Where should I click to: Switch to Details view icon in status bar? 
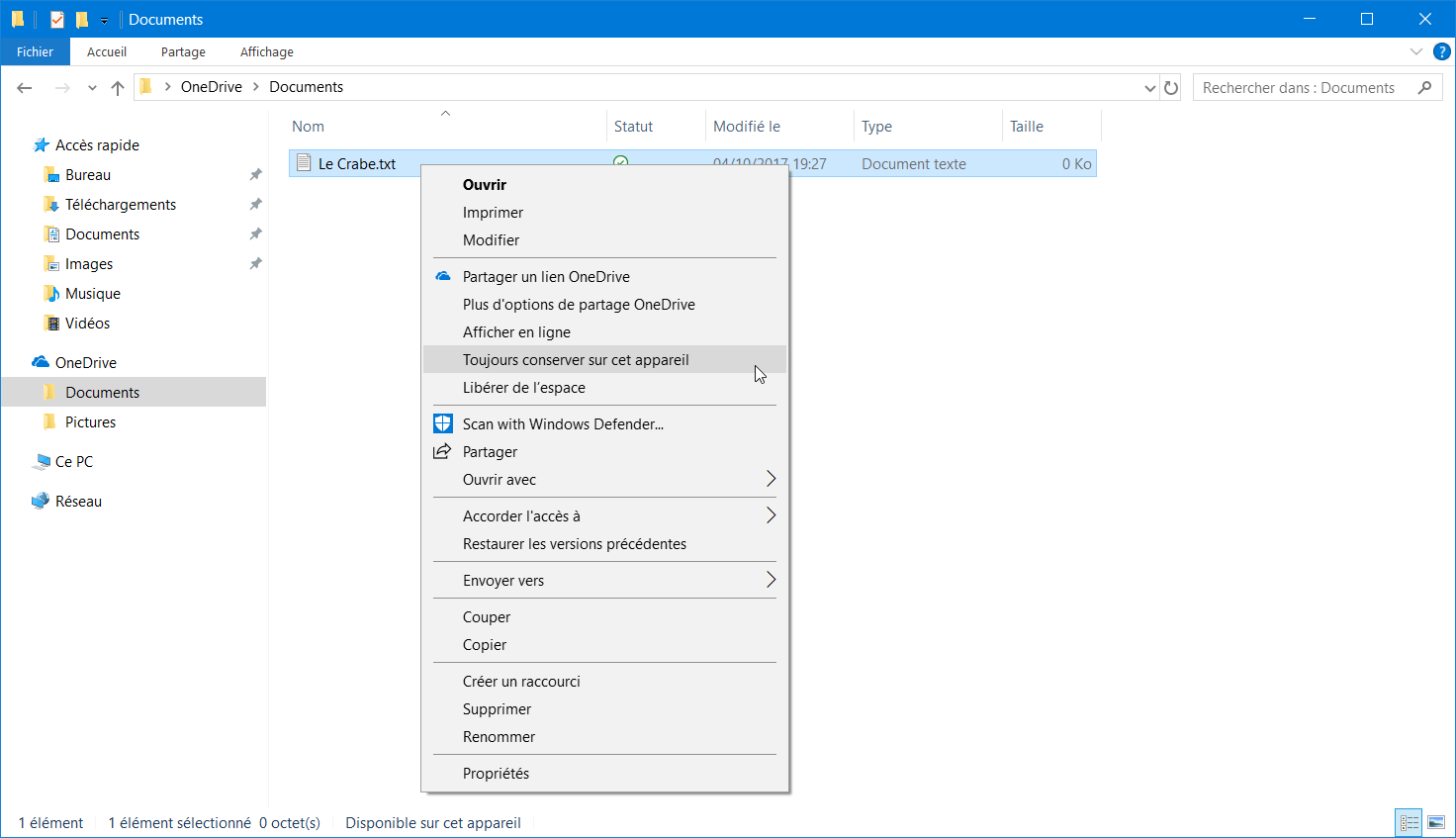click(1410, 822)
